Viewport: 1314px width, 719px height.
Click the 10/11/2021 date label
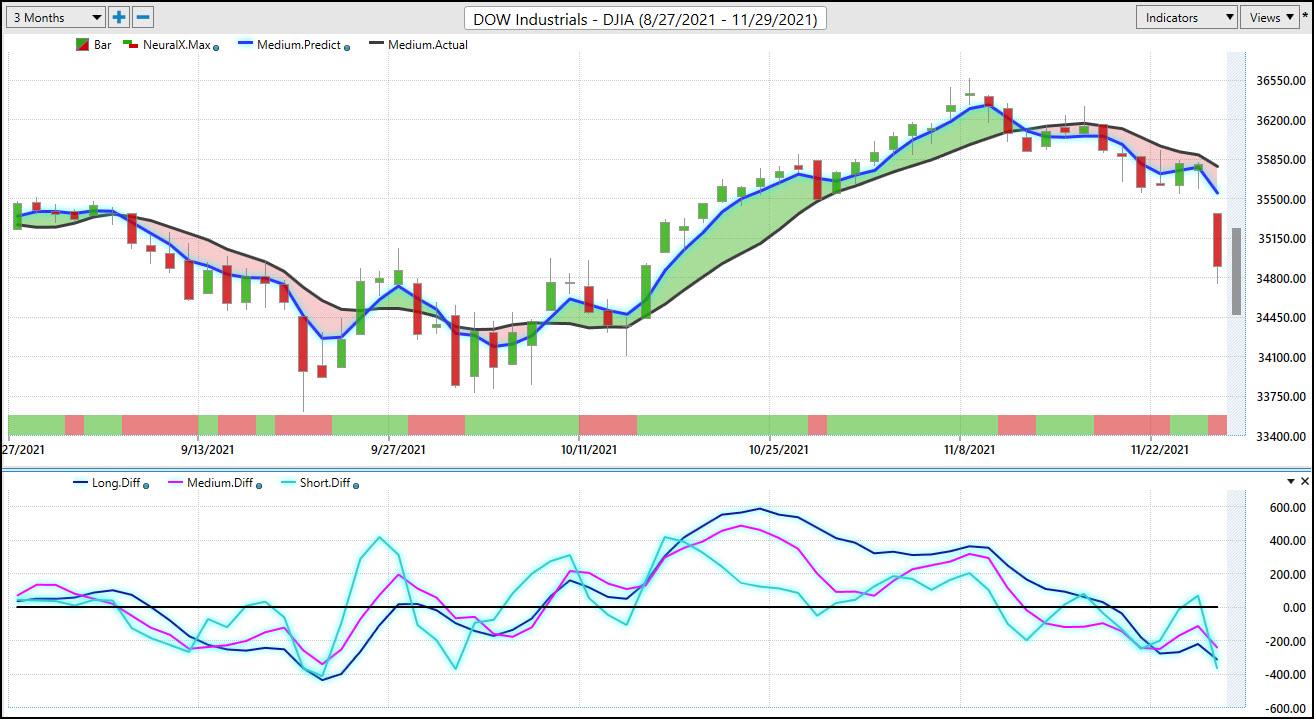[588, 450]
